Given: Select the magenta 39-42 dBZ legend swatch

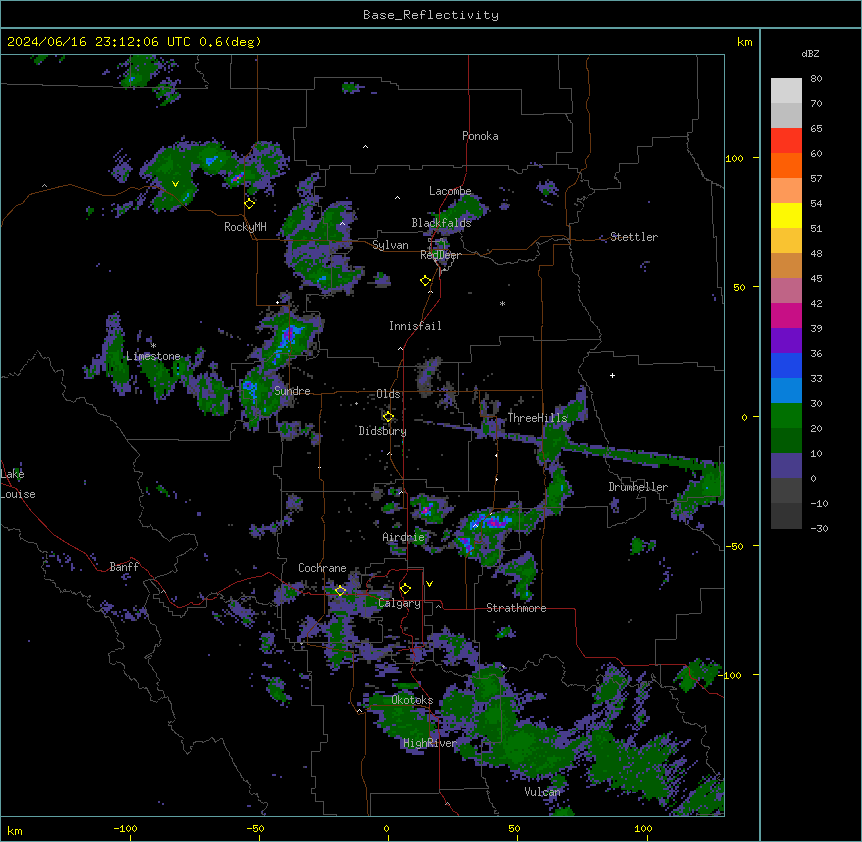Looking at the screenshot, I should point(786,316).
